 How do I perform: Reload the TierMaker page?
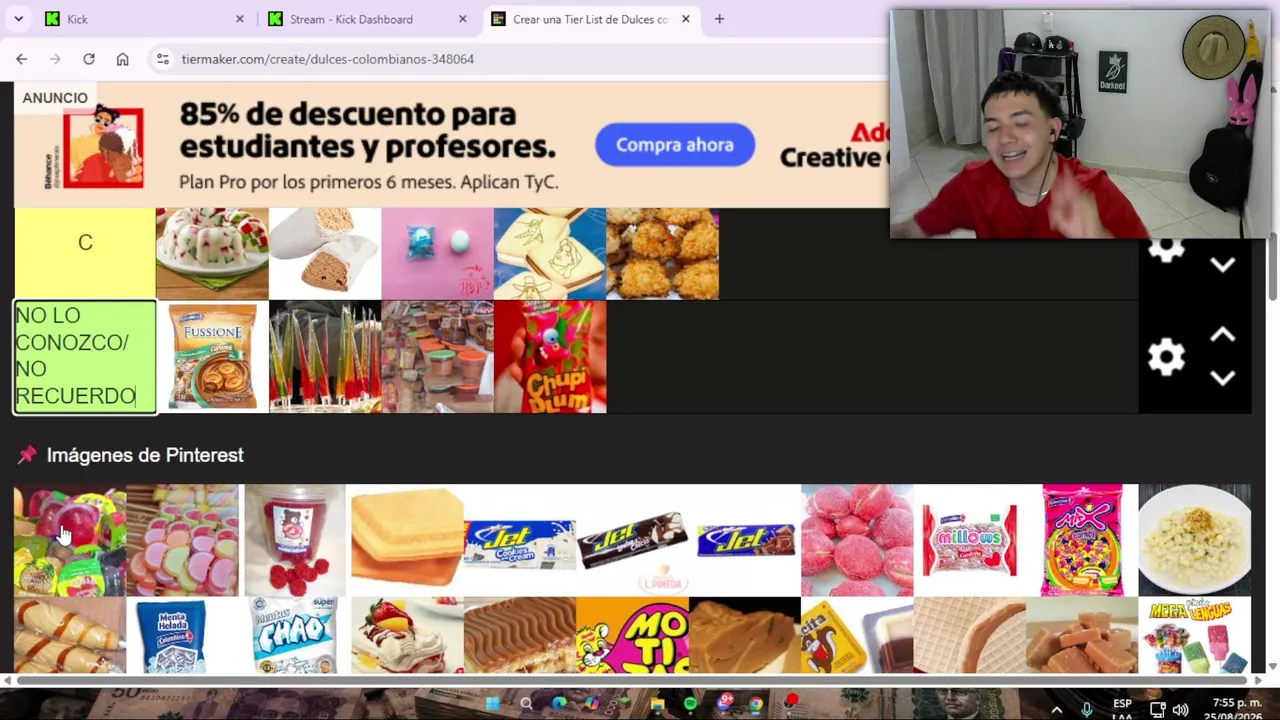(x=89, y=59)
